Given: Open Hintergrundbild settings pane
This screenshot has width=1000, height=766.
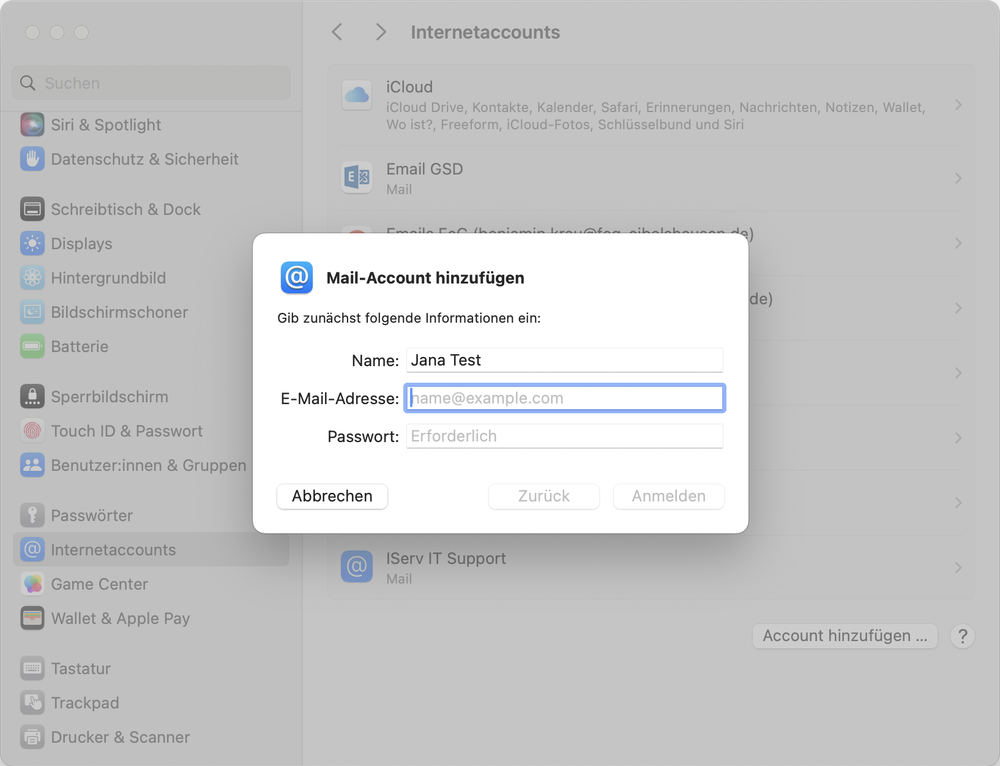Looking at the screenshot, I should pos(108,278).
